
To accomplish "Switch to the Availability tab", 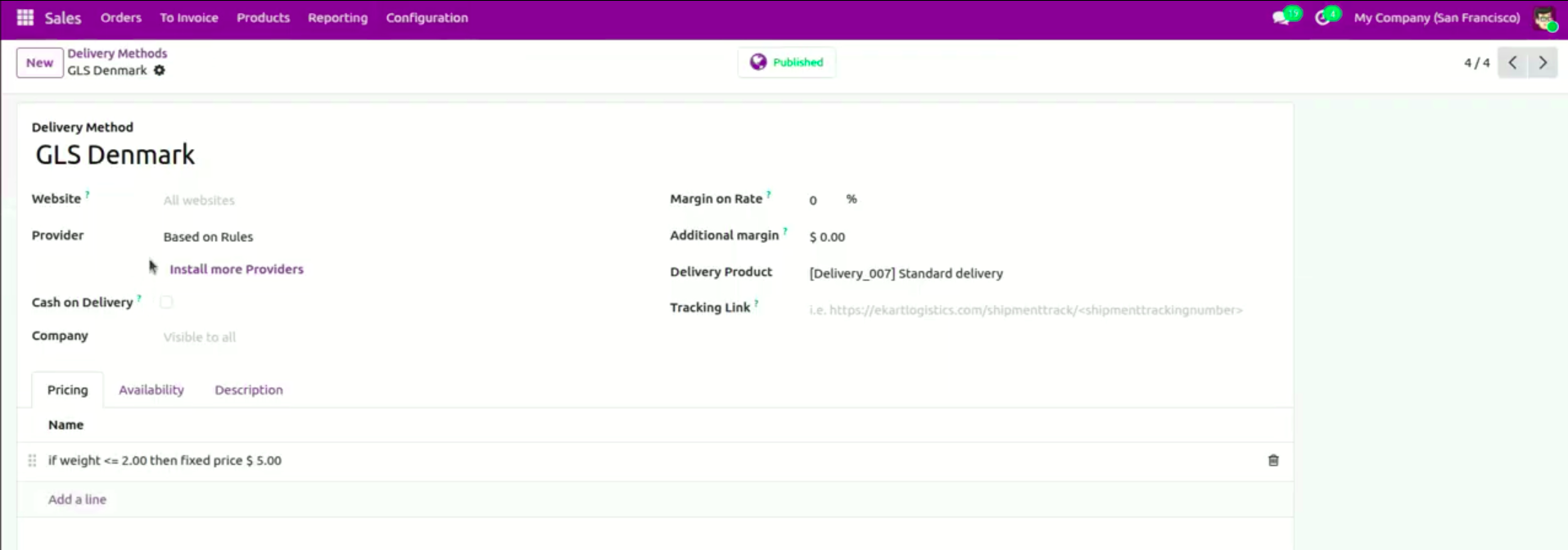I will [151, 390].
